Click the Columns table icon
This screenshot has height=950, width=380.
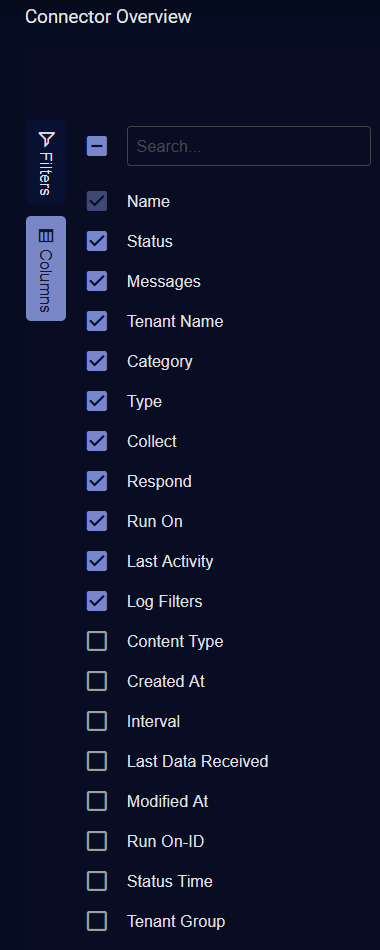click(x=46, y=236)
